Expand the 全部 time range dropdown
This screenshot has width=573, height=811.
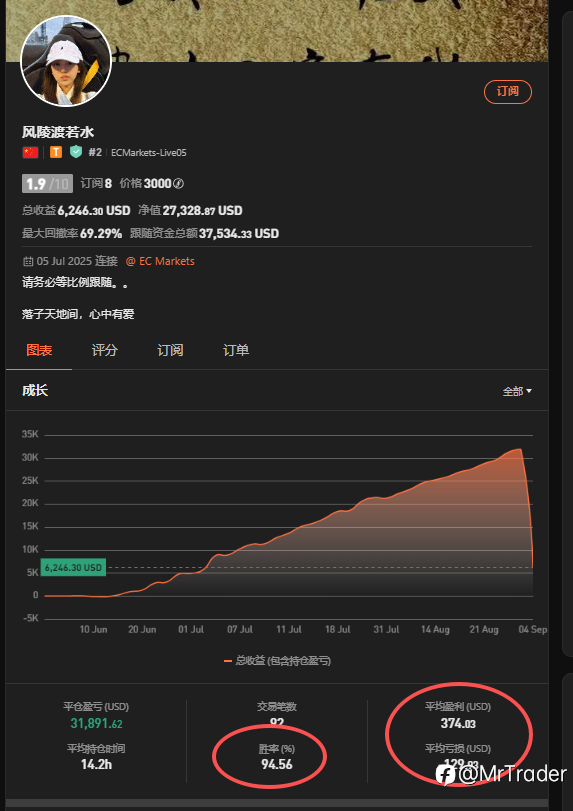[517, 392]
